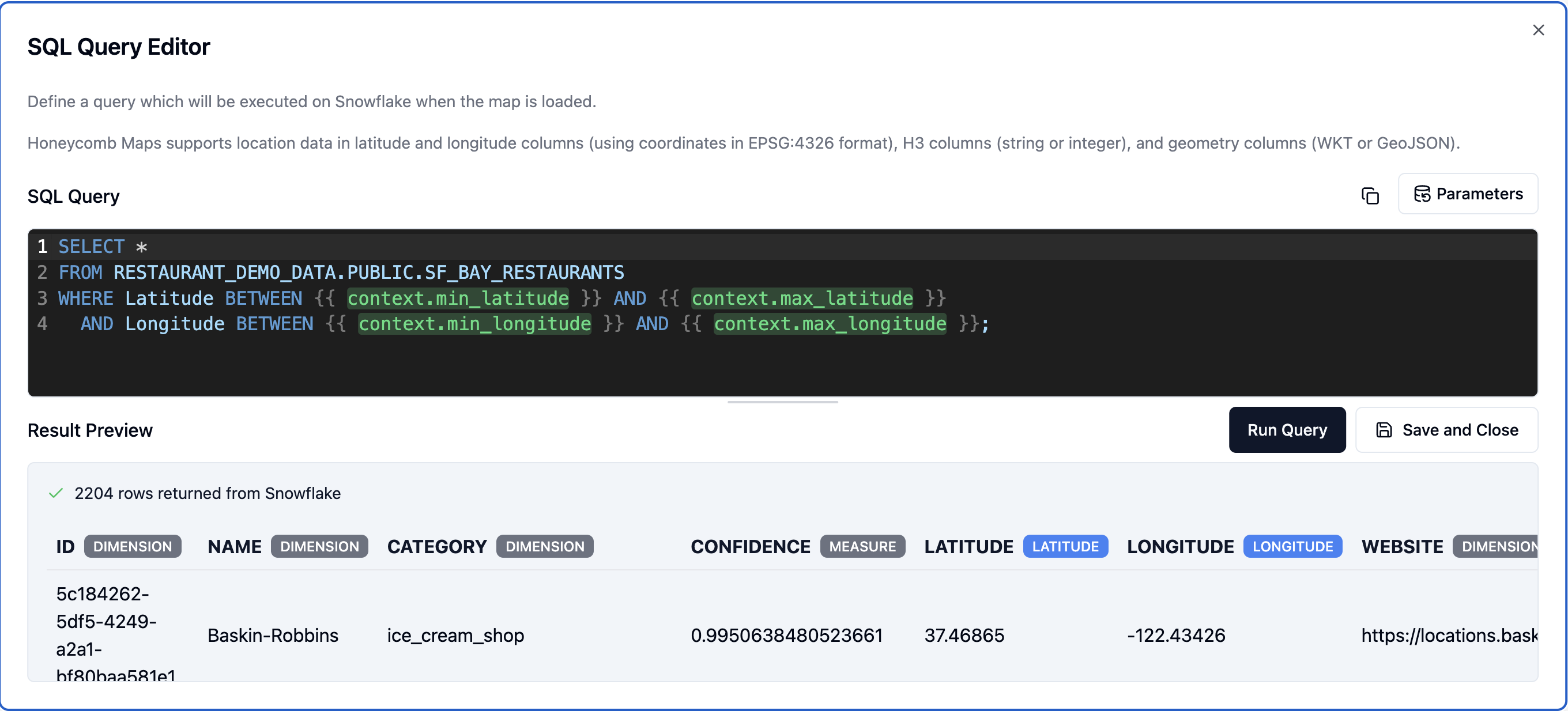Click the CATEGORY column header
Image resolution: width=1568 pixels, height=711 pixels.
click(x=437, y=546)
